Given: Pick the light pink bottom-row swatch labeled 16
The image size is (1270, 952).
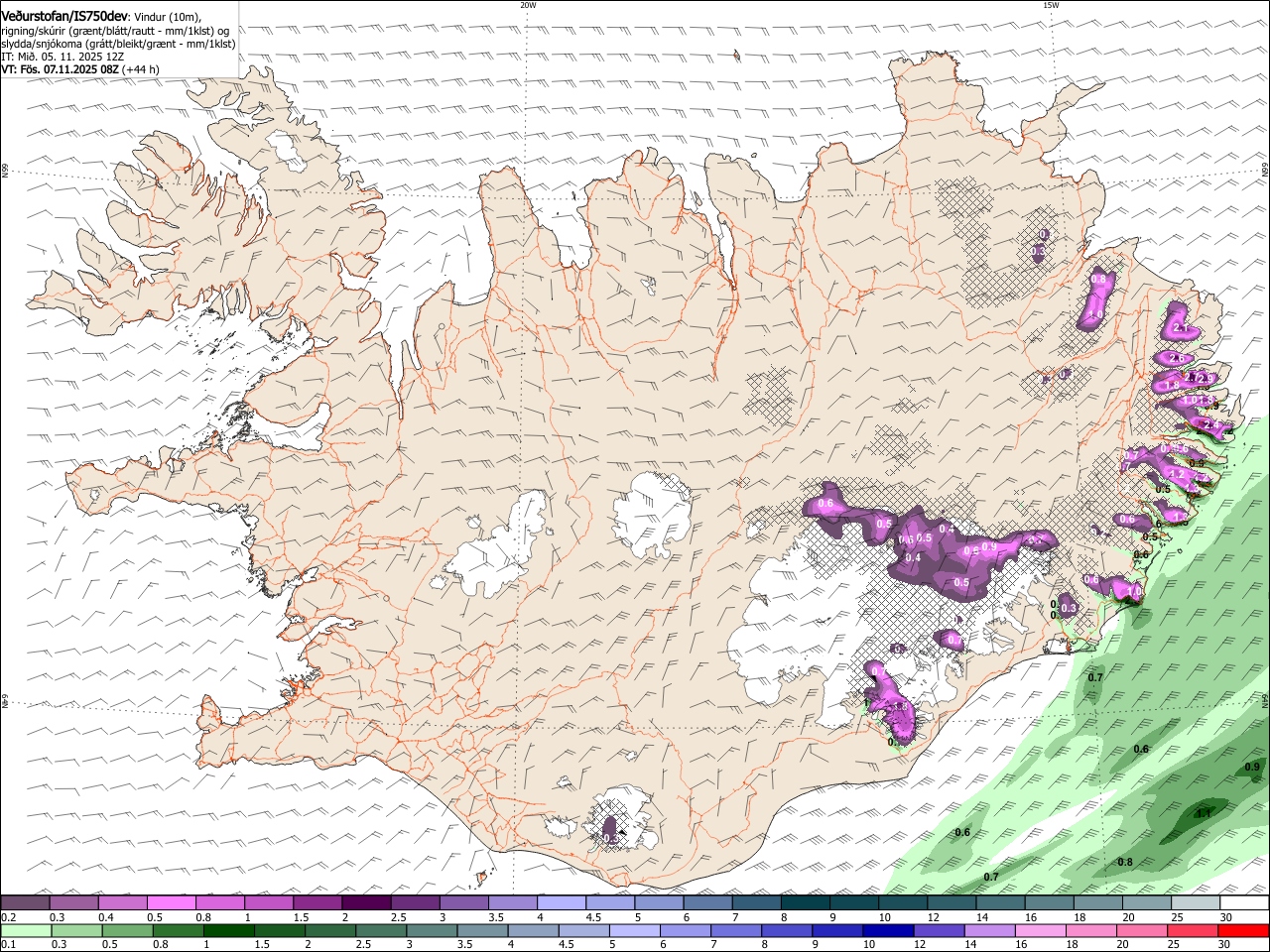Looking at the screenshot, I should click(1041, 930).
